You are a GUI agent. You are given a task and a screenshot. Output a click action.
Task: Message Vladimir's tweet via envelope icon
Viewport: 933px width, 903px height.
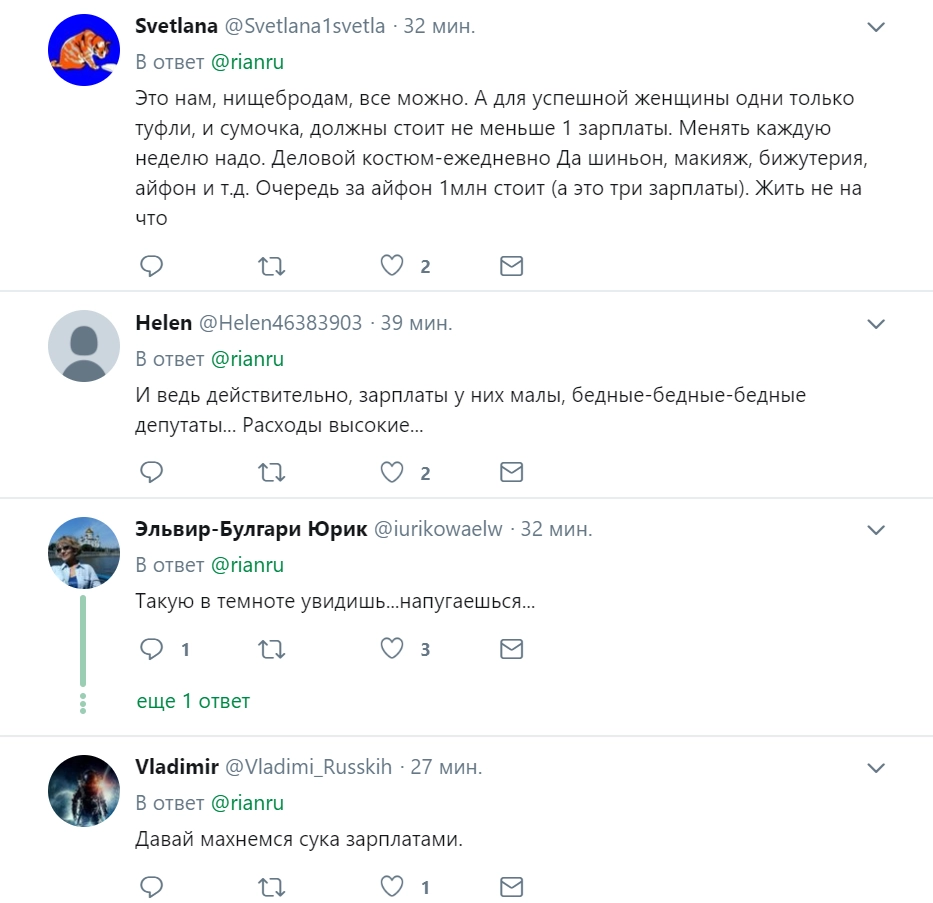click(511, 886)
